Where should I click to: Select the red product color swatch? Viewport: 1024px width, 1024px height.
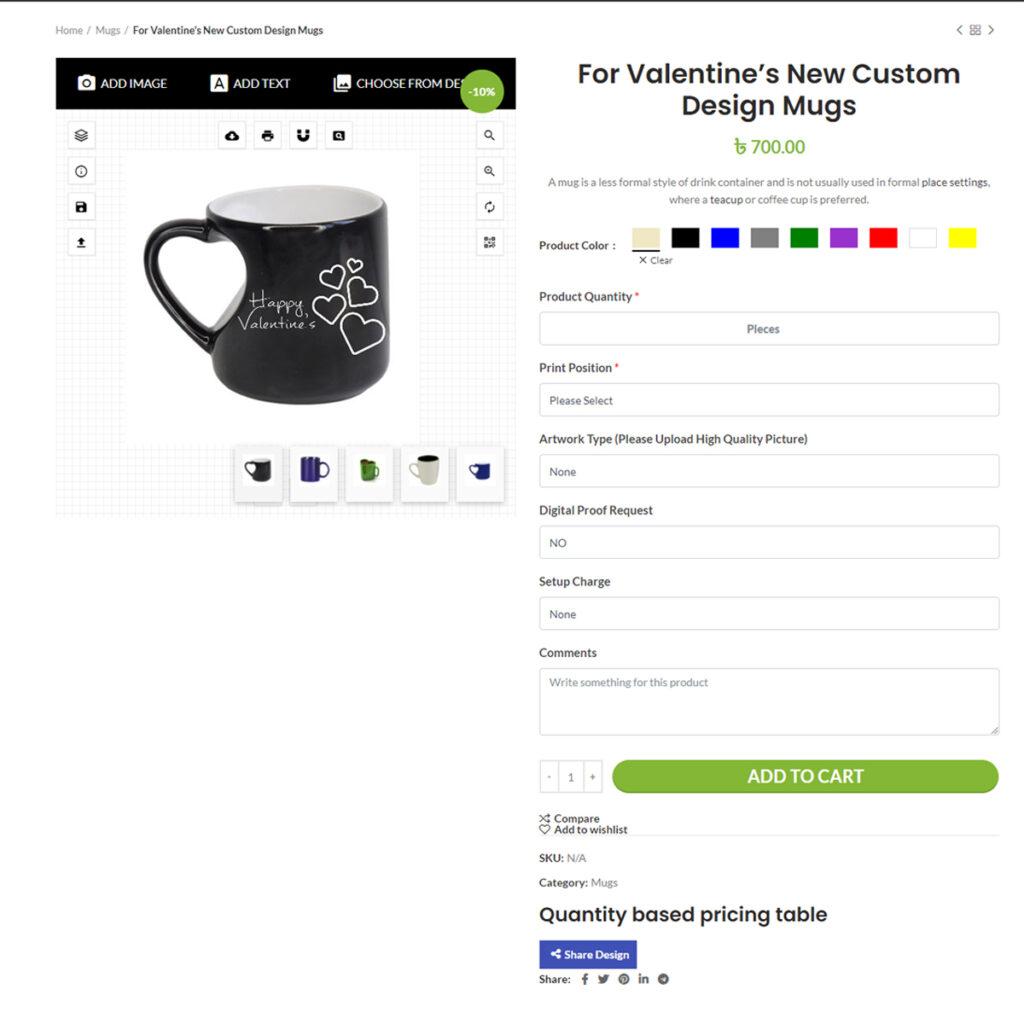[883, 238]
